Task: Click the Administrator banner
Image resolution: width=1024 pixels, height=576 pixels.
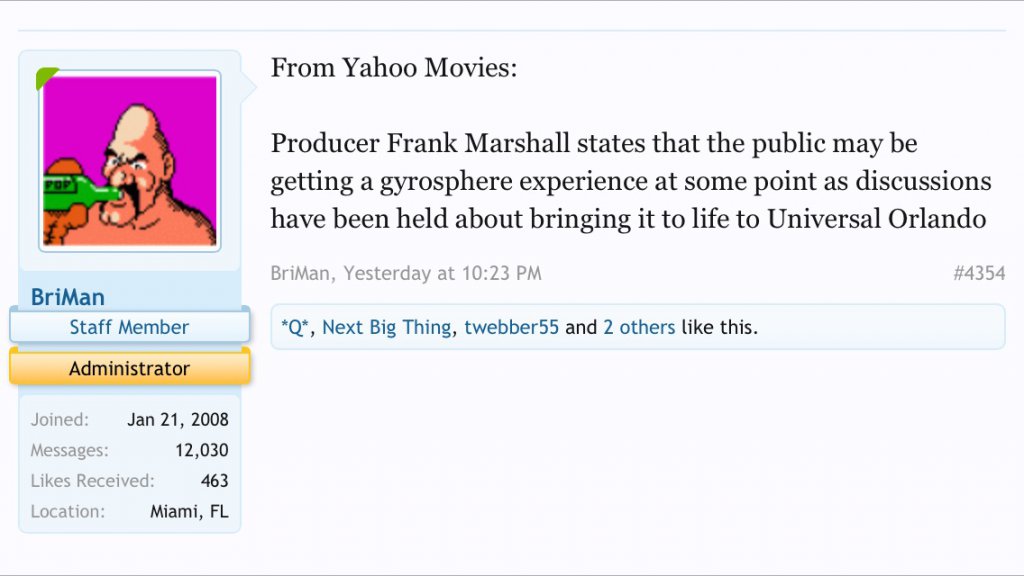Action: click(x=129, y=368)
